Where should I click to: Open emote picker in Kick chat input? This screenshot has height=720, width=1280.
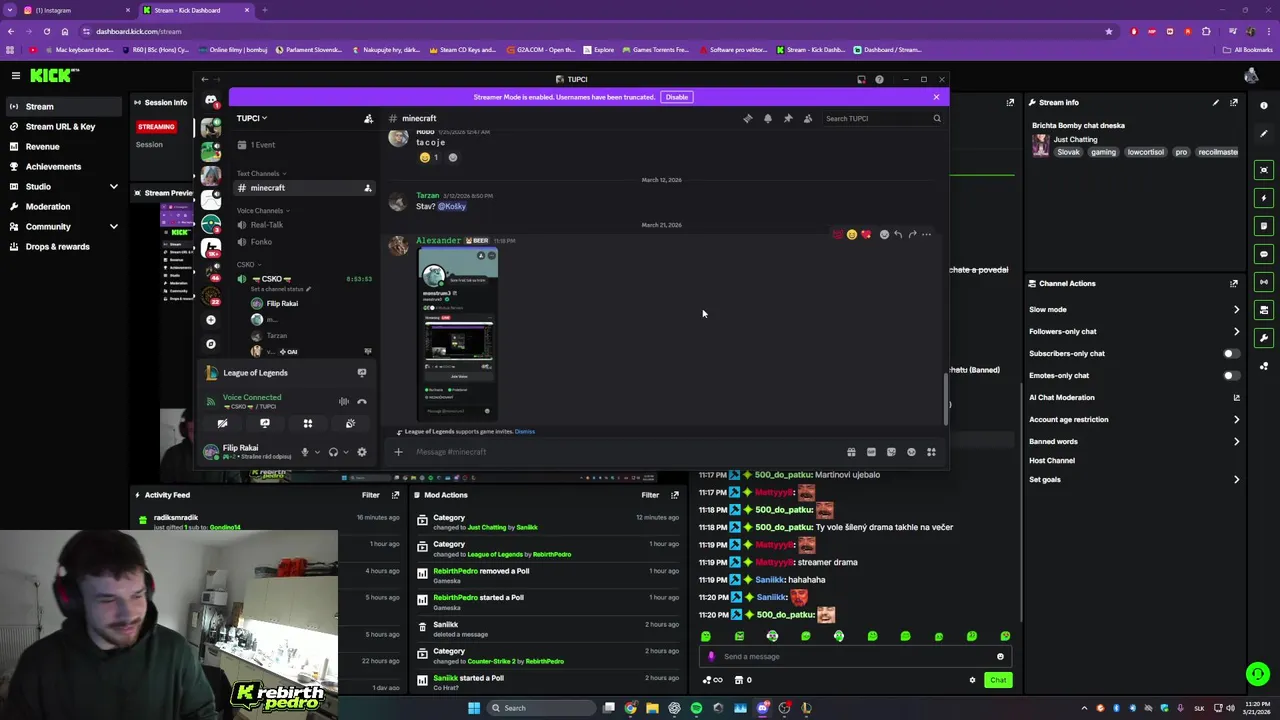1000,657
